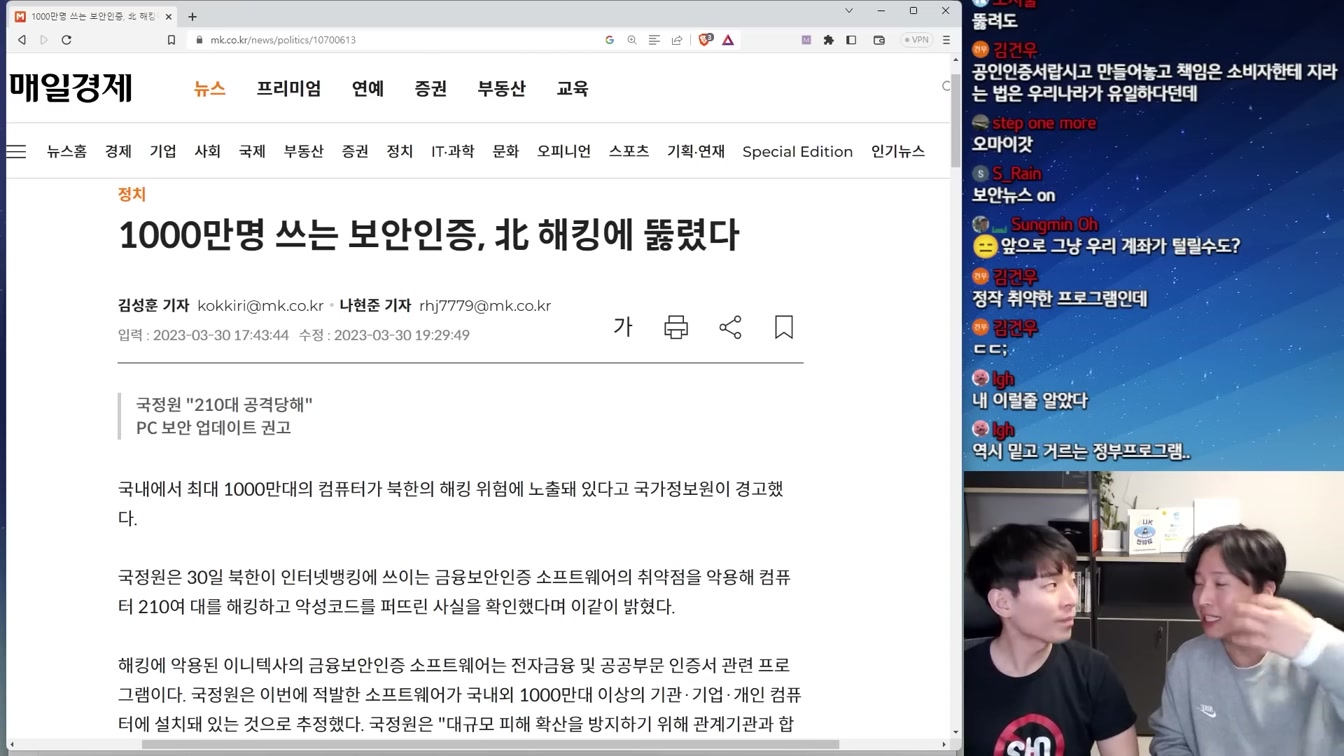Reload the page with the refresh icon
Image resolution: width=1344 pixels, height=756 pixels.
[x=66, y=40]
